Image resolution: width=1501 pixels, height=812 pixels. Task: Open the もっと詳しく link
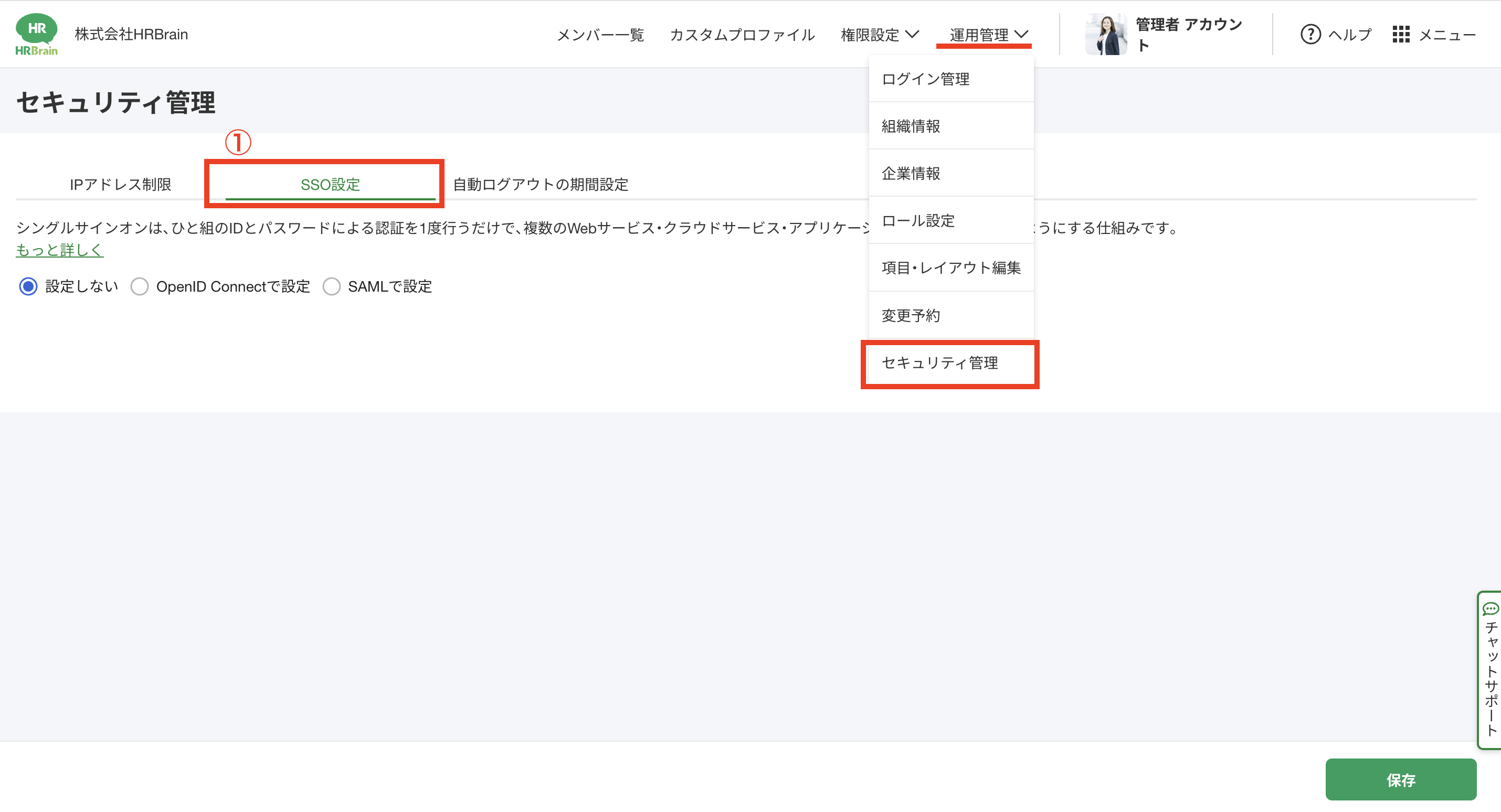click(x=59, y=250)
